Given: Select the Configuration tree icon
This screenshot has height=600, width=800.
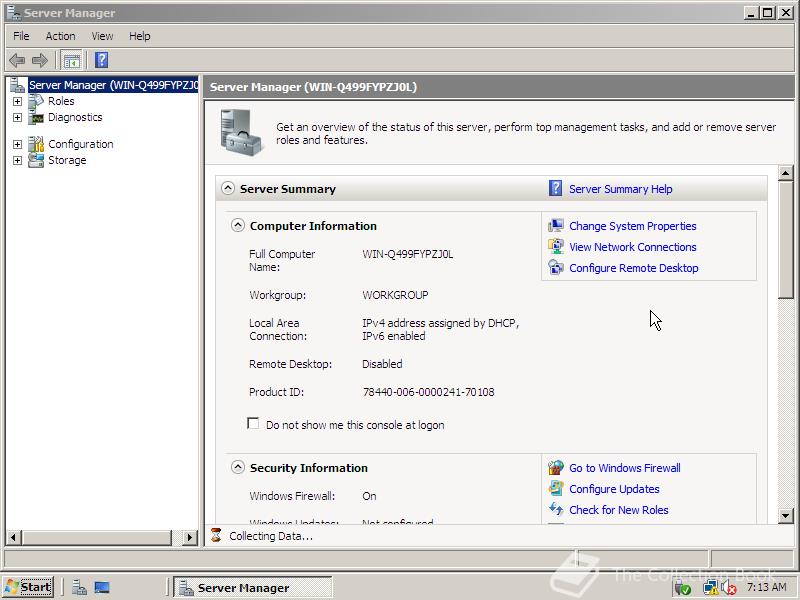Looking at the screenshot, I should tap(36, 144).
